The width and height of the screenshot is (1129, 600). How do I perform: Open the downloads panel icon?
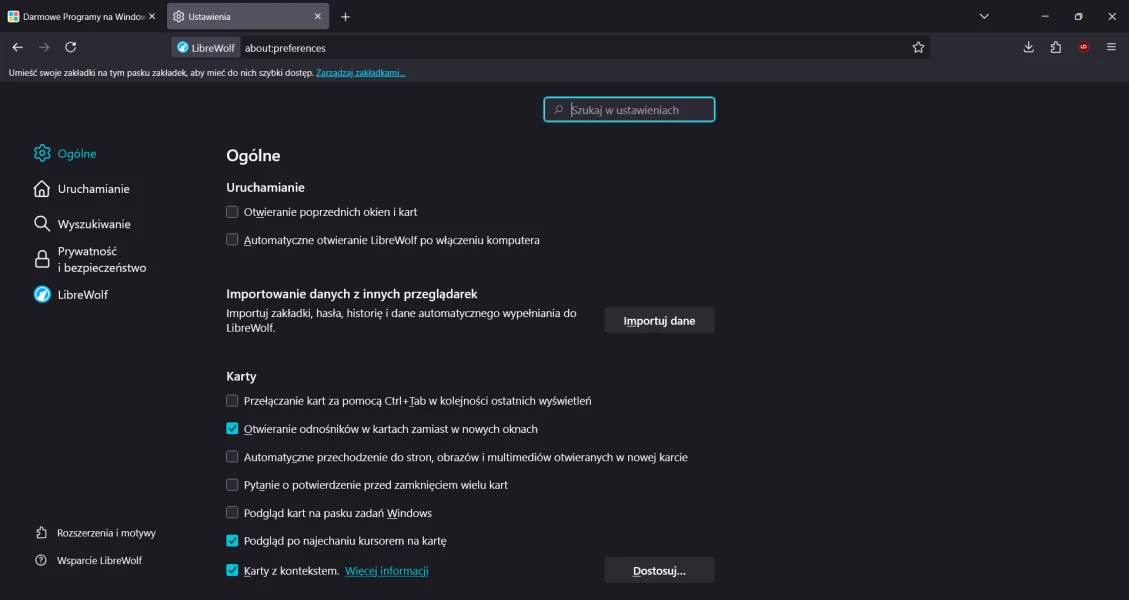(x=1029, y=47)
